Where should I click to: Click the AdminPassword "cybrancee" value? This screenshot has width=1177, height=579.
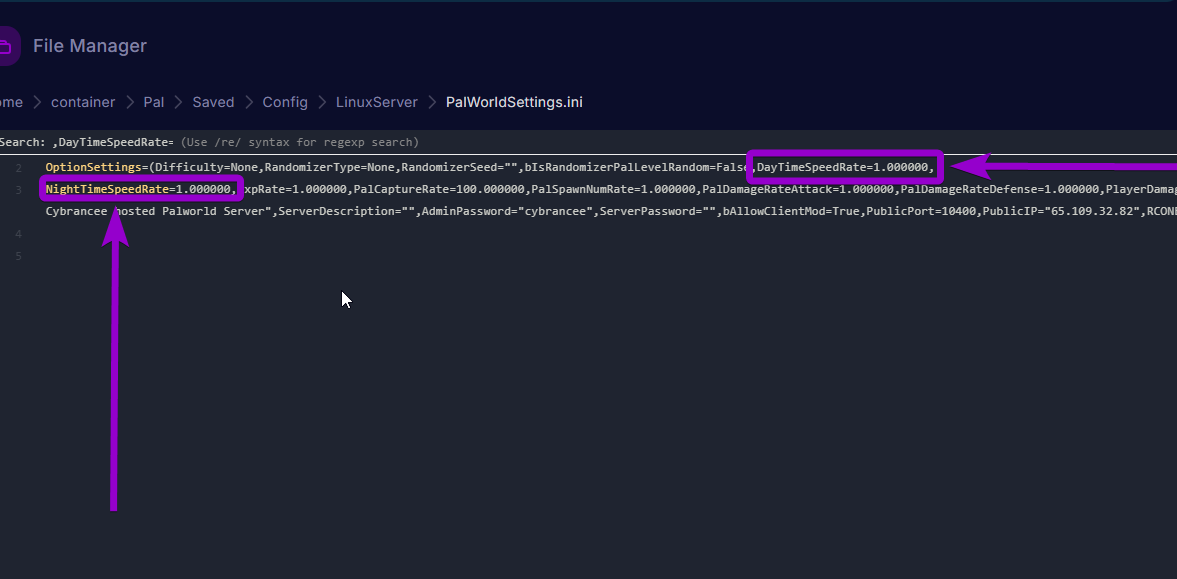tap(554, 211)
